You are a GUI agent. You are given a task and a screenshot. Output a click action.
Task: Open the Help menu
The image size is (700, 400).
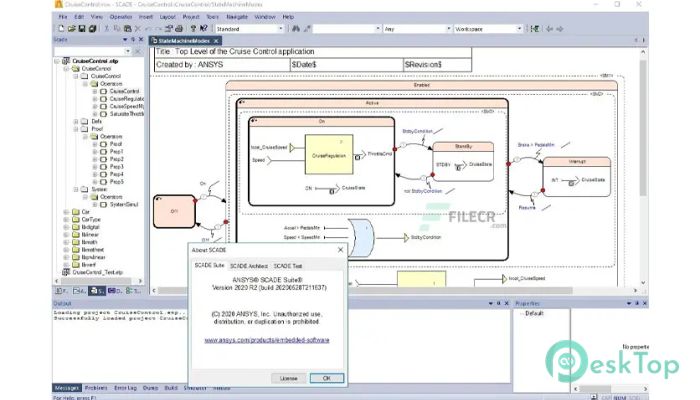coord(288,17)
